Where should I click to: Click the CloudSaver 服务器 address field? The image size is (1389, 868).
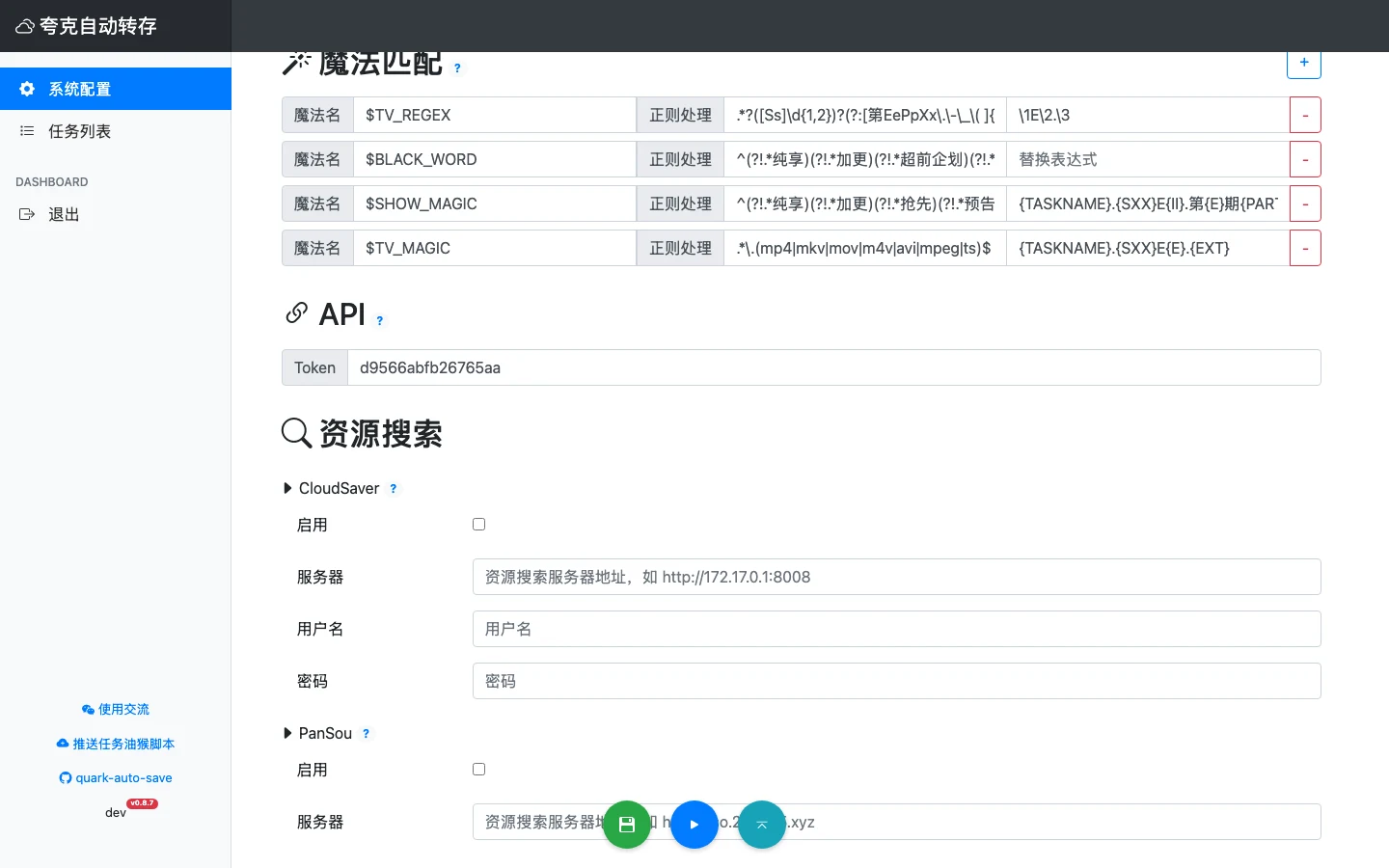pos(896,577)
